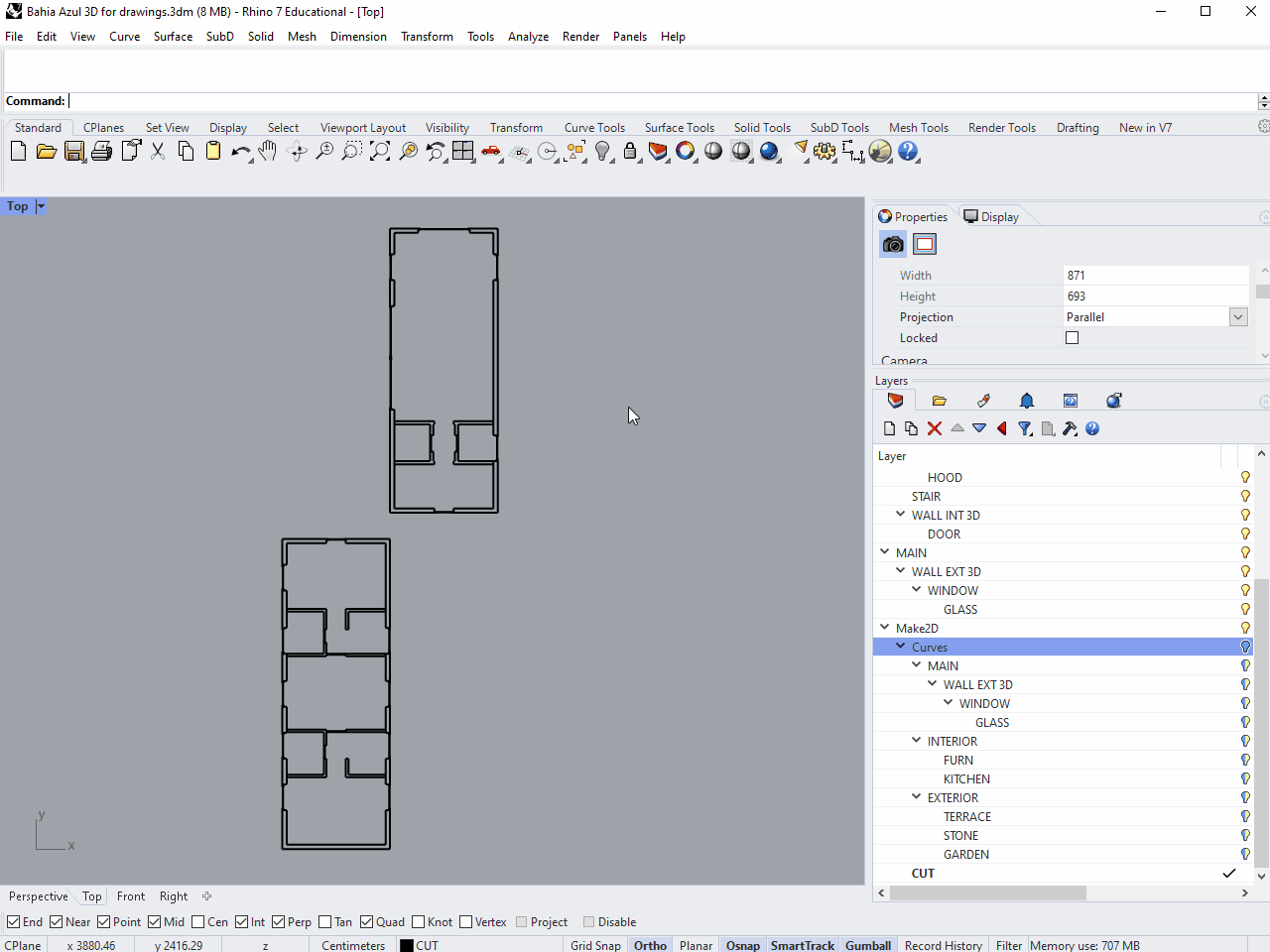1270x952 pixels.
Task: Enable the Knot osnap checkbox
Action: coord(419,922)
